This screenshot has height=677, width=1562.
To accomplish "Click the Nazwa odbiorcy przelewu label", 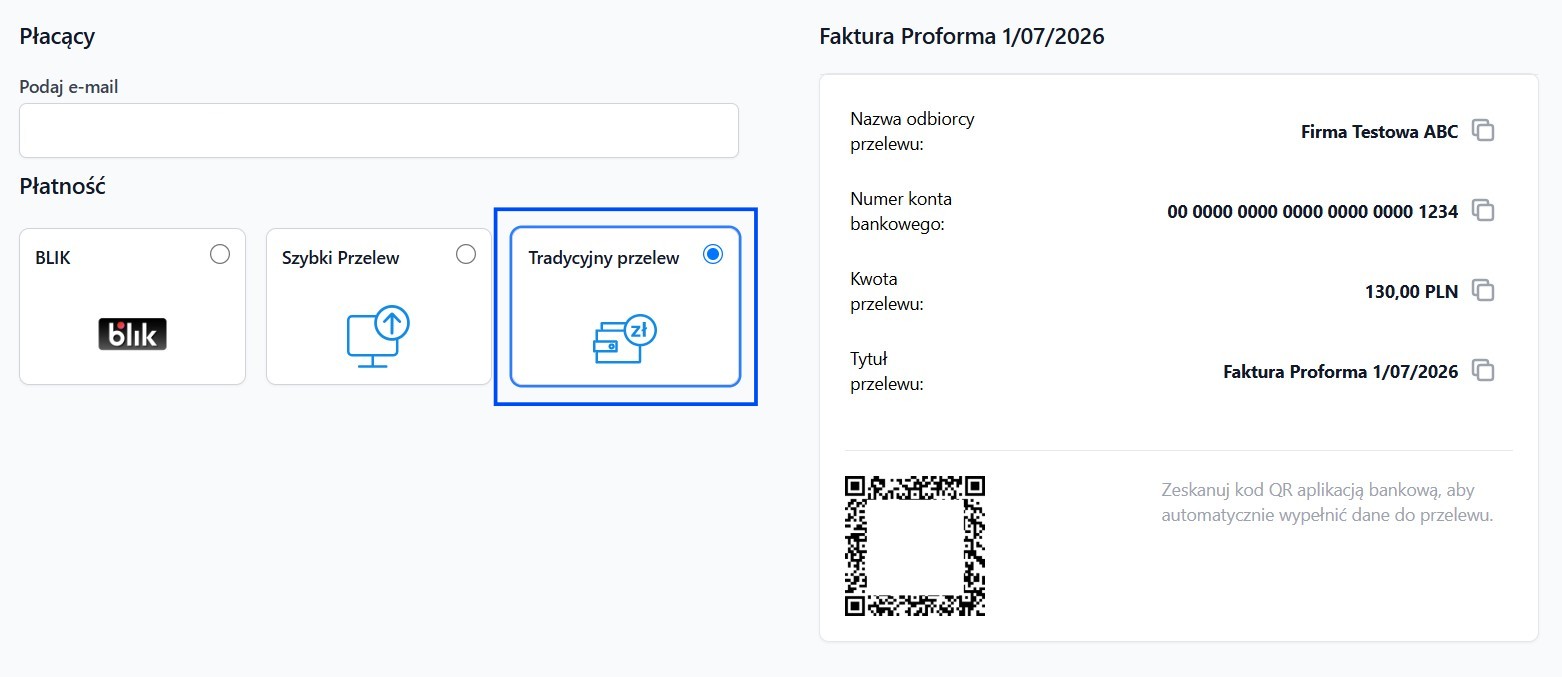I will coord(912,131).
